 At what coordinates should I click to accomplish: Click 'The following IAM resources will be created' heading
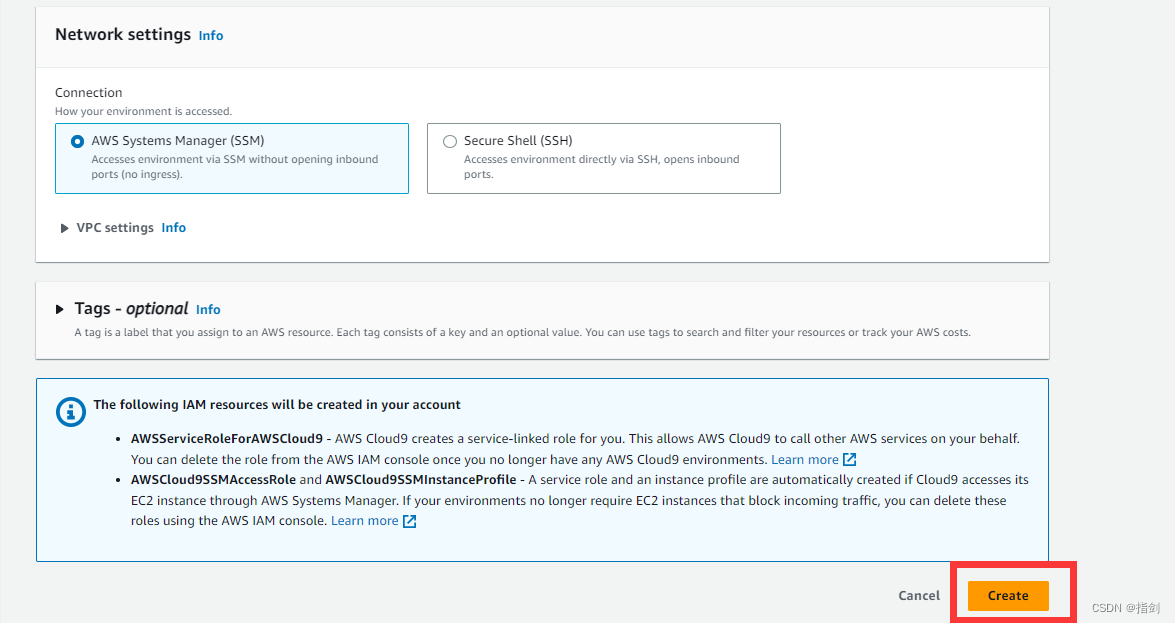[277, 405]
